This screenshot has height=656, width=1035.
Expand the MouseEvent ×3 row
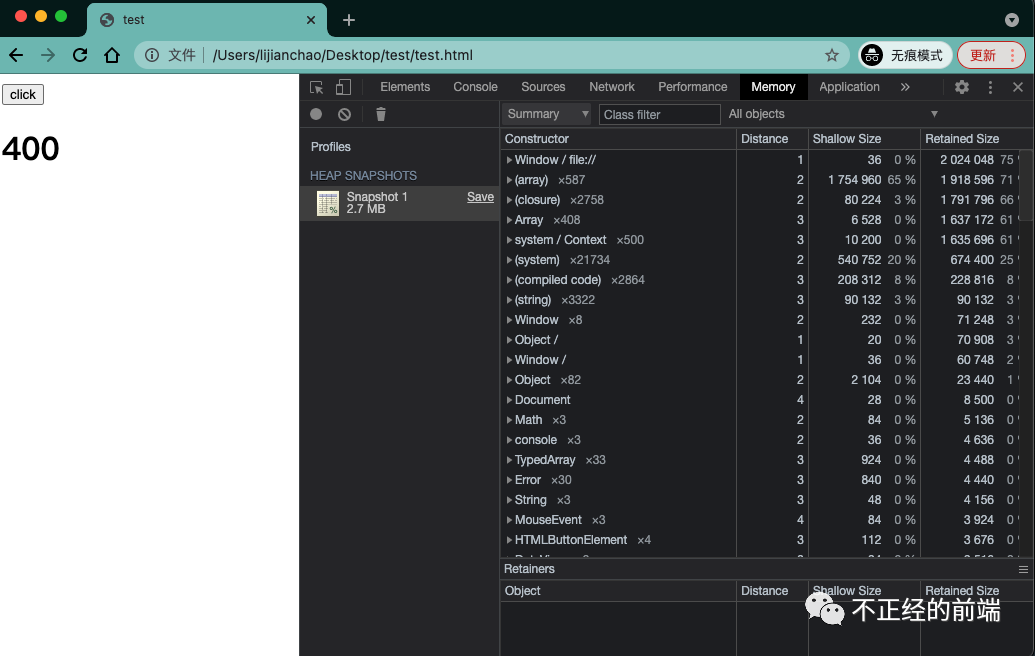[509, 520]
